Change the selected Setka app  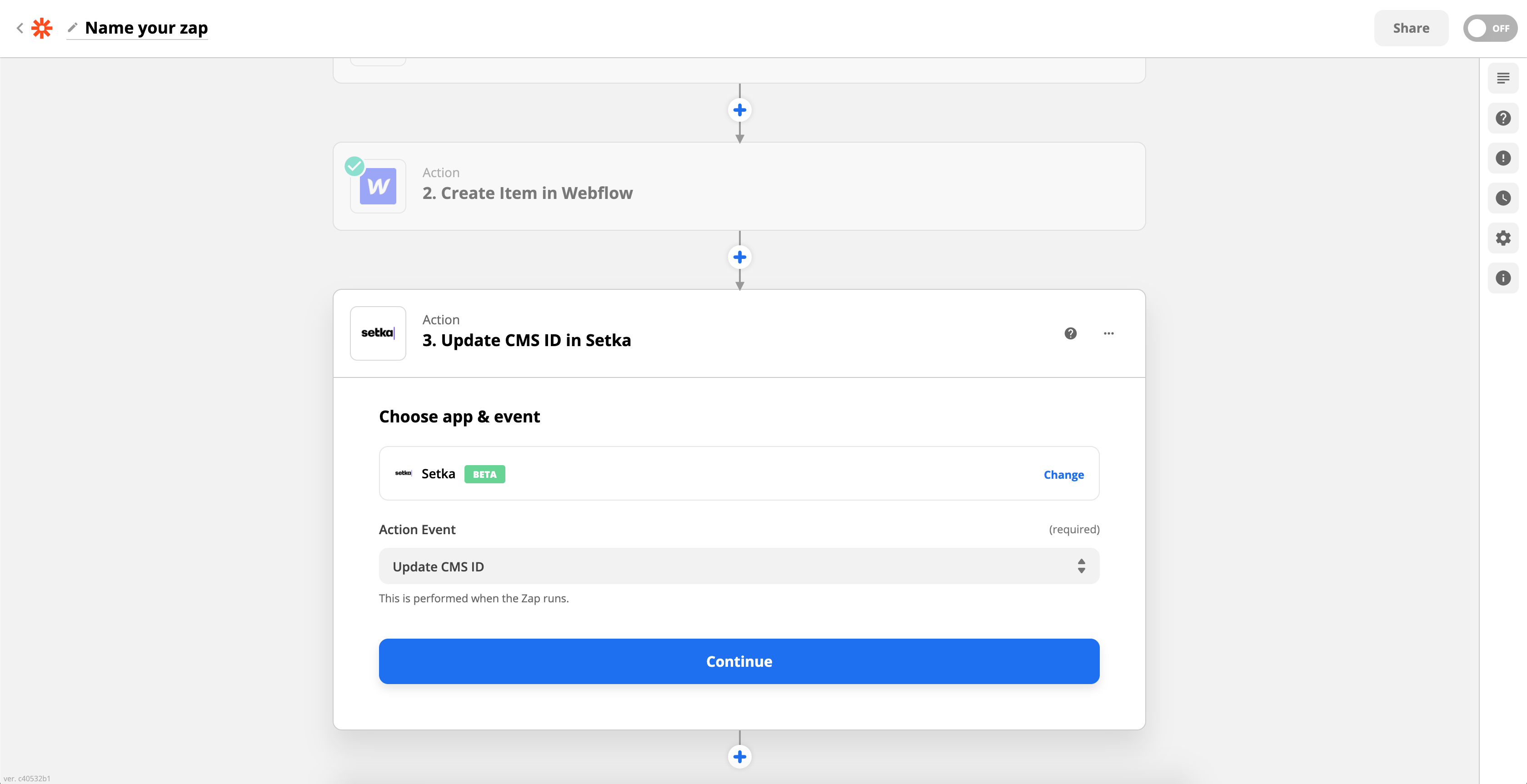pyautogui.click(x=1063, y=474)
